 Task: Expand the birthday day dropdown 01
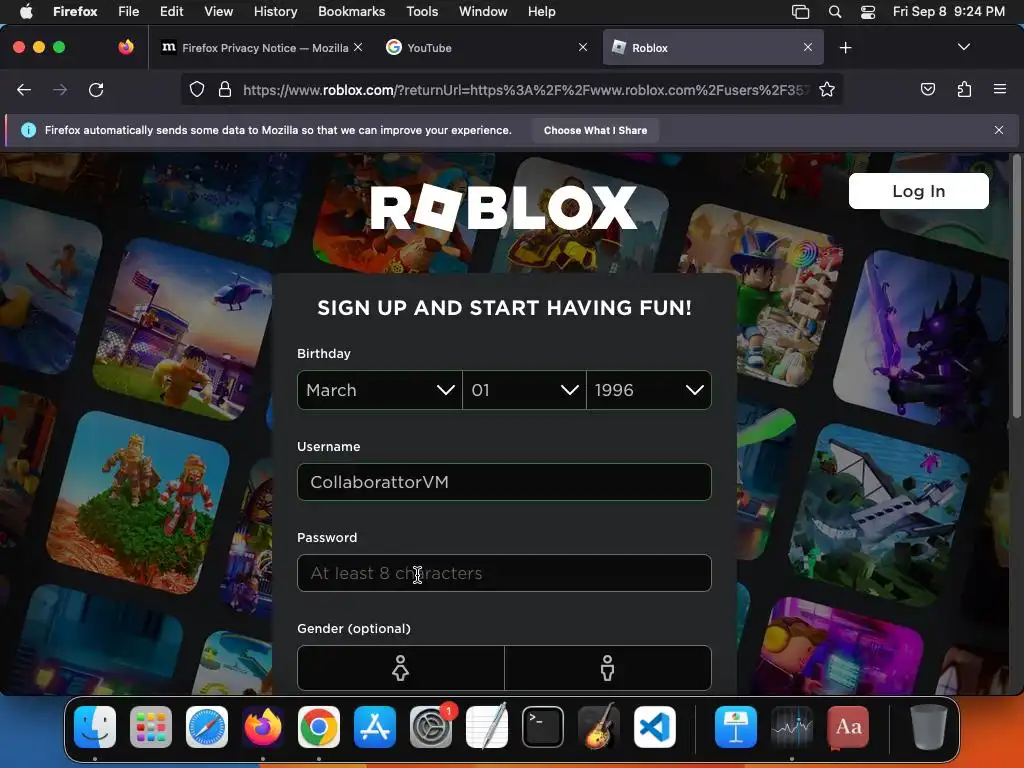click(524, 390)
